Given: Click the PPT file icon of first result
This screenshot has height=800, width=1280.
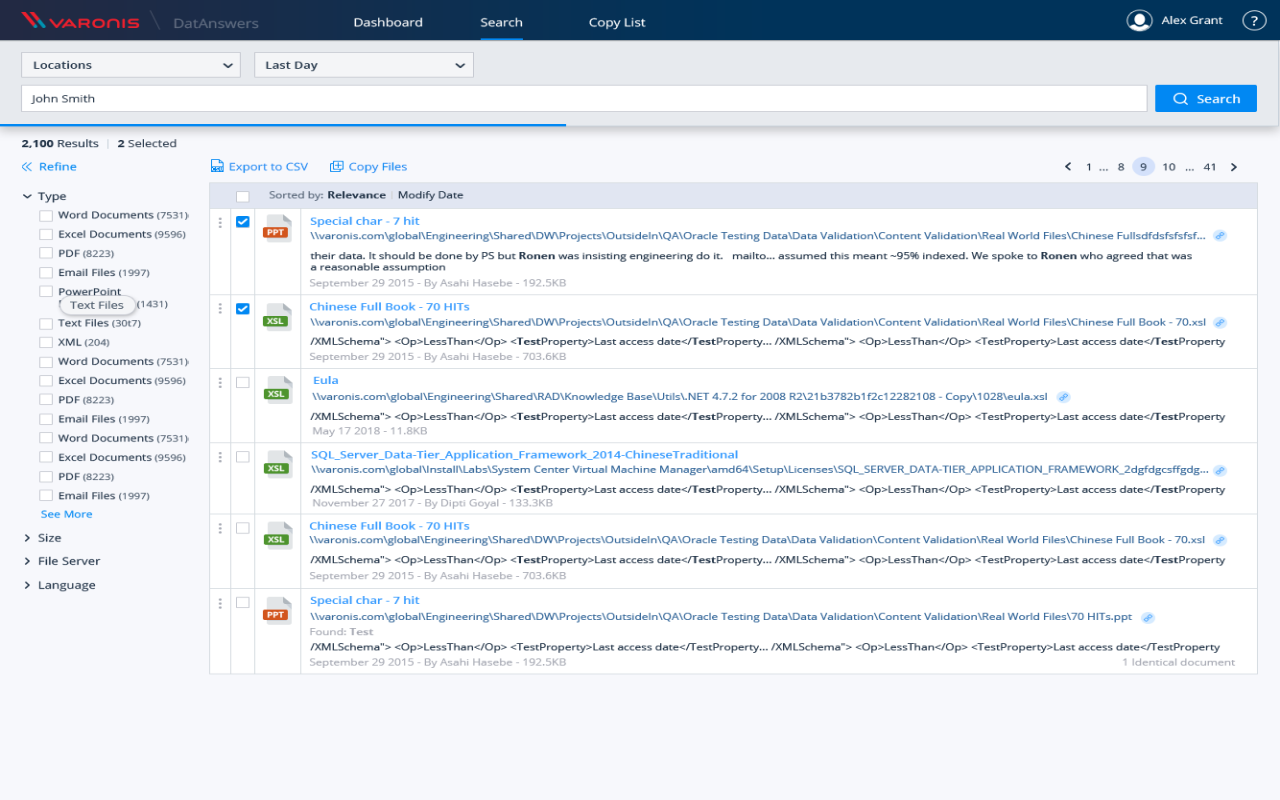Looking at the screenshot, I should (277, 229).
